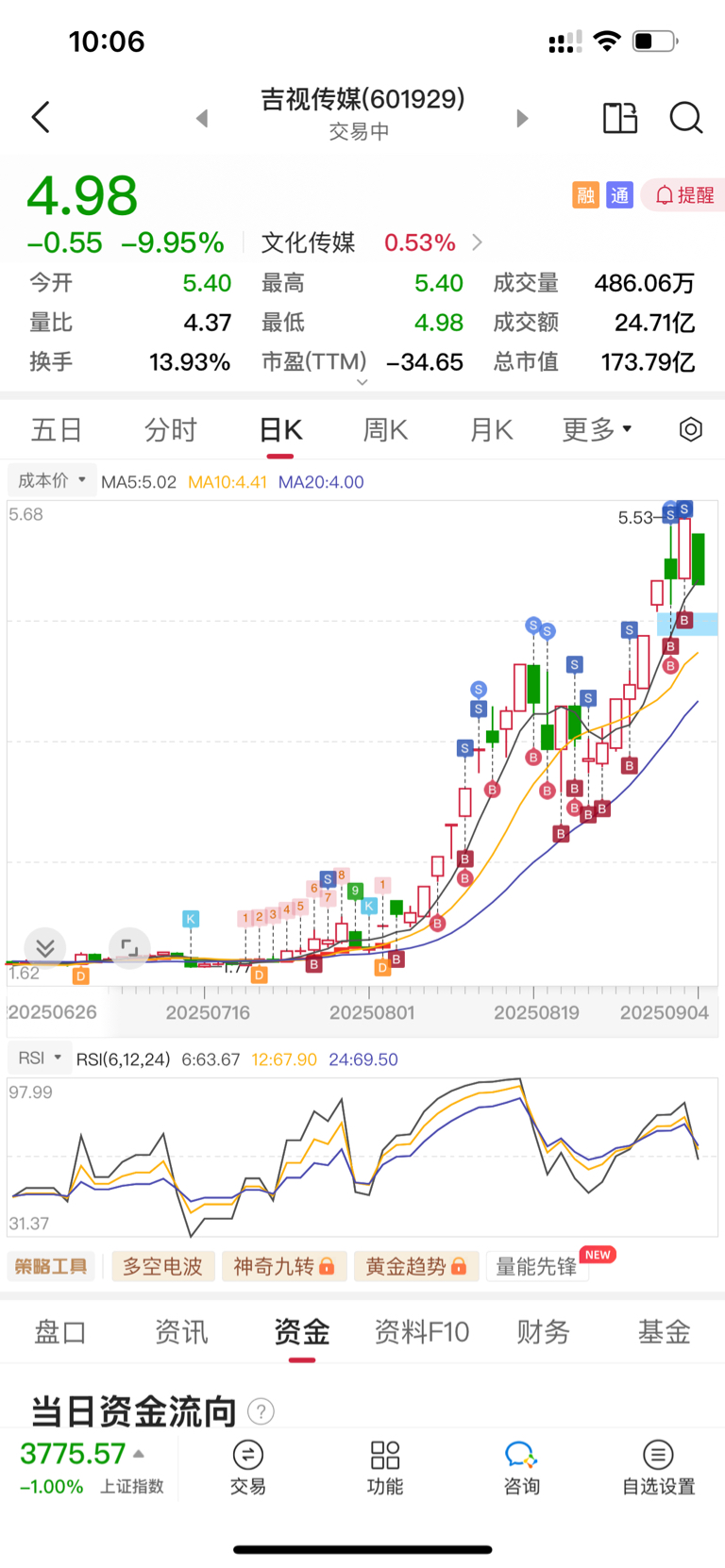Viewport: 725px width, 1568px height.
Task: Select the 资金 tab
Action: click(302, 1332)
